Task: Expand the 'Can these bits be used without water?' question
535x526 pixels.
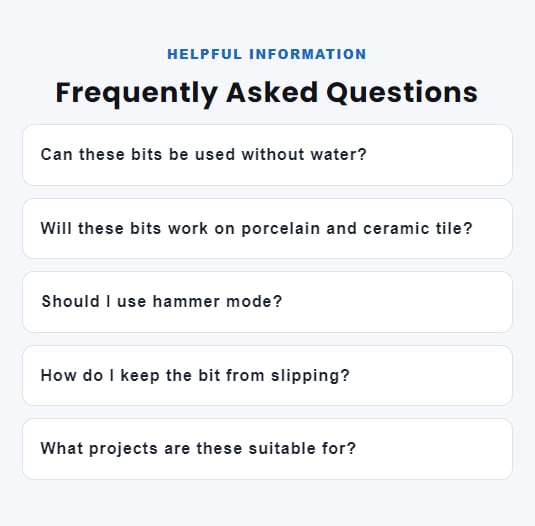Action: 267,155
